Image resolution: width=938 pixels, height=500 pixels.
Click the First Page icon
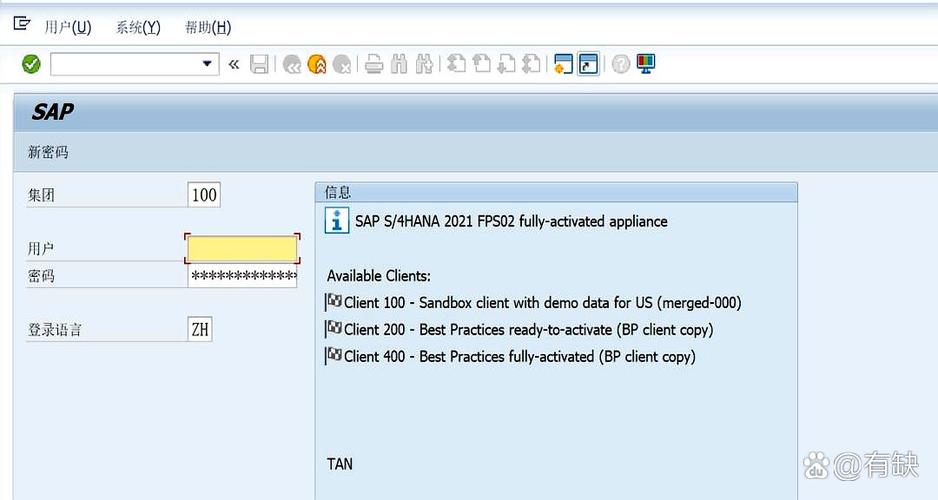coord(456,63)
